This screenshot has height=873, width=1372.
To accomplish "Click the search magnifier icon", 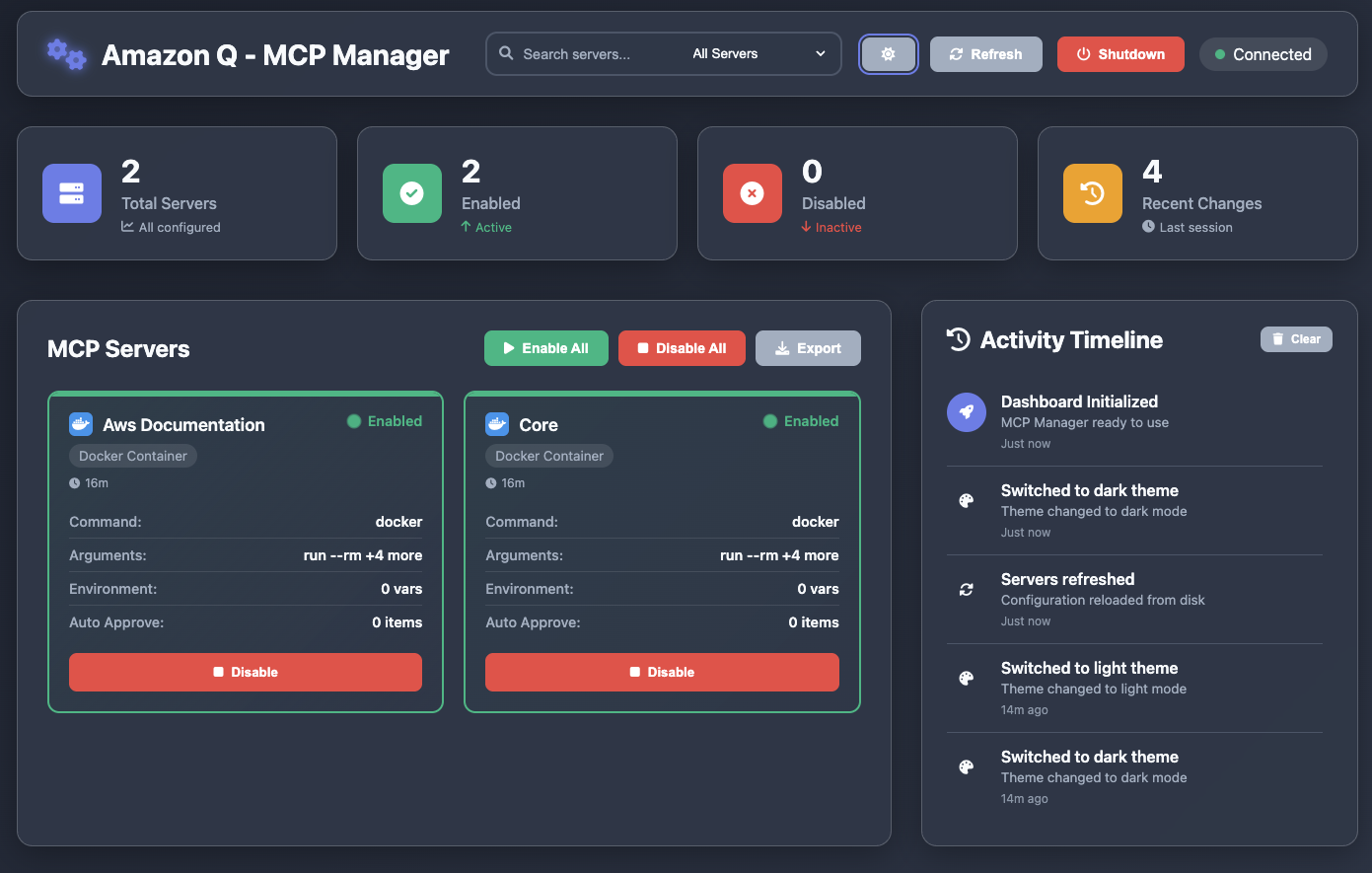I will [506, 53].
